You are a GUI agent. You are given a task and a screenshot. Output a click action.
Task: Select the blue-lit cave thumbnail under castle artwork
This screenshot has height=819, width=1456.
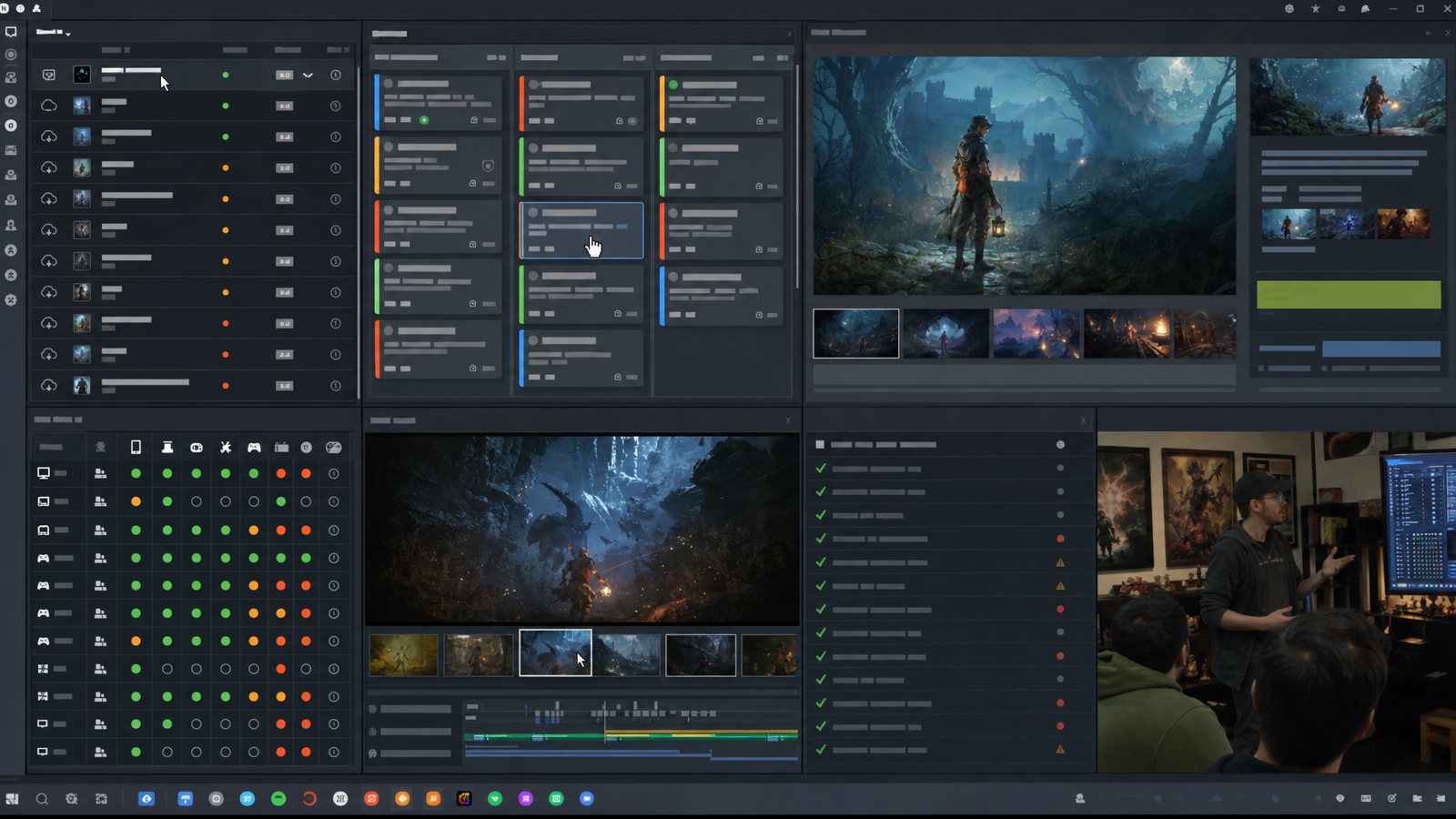pos(945,333)
